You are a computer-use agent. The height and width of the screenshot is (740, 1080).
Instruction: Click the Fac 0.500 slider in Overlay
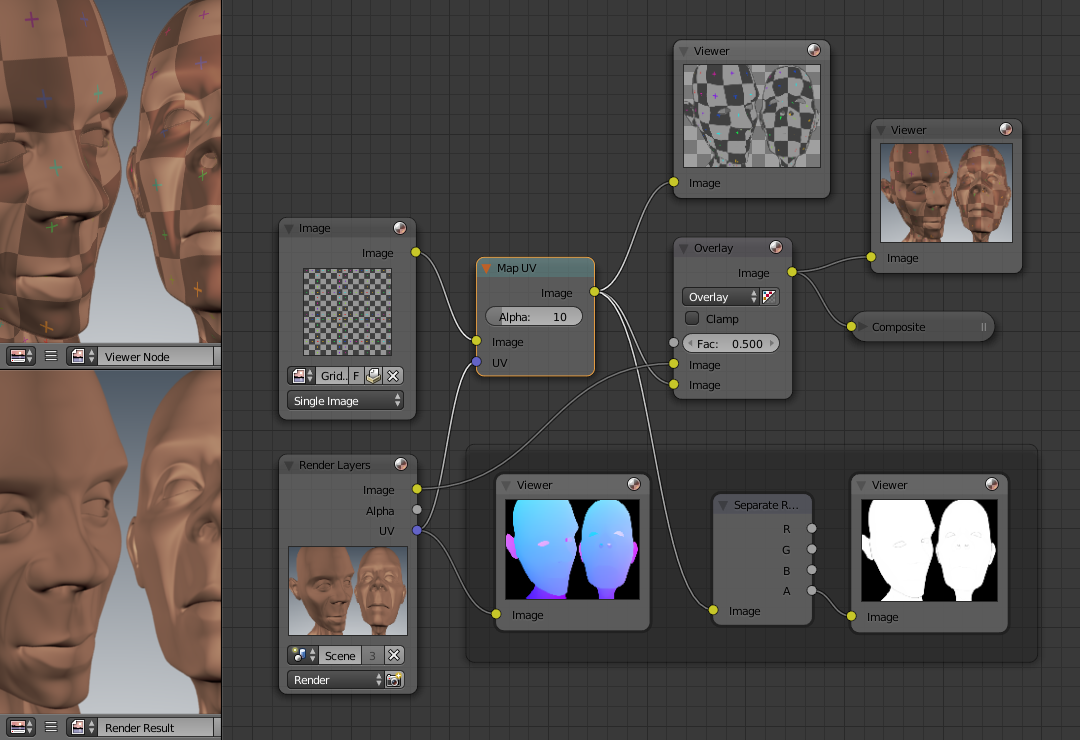coord(730,343)
